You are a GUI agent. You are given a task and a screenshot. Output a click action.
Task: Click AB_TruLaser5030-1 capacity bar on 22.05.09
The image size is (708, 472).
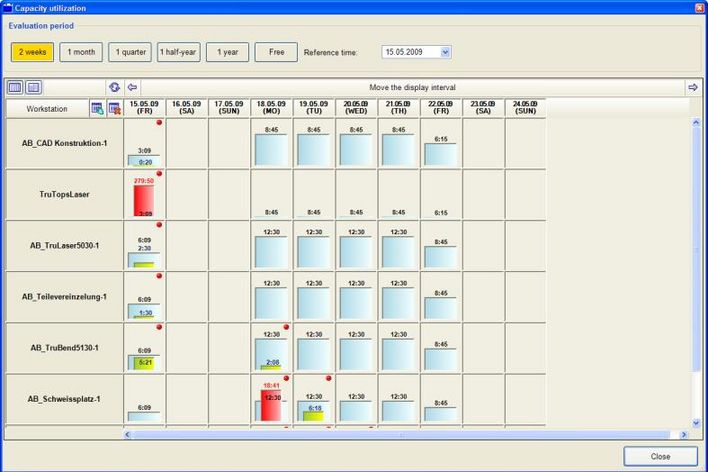(441, 257)
